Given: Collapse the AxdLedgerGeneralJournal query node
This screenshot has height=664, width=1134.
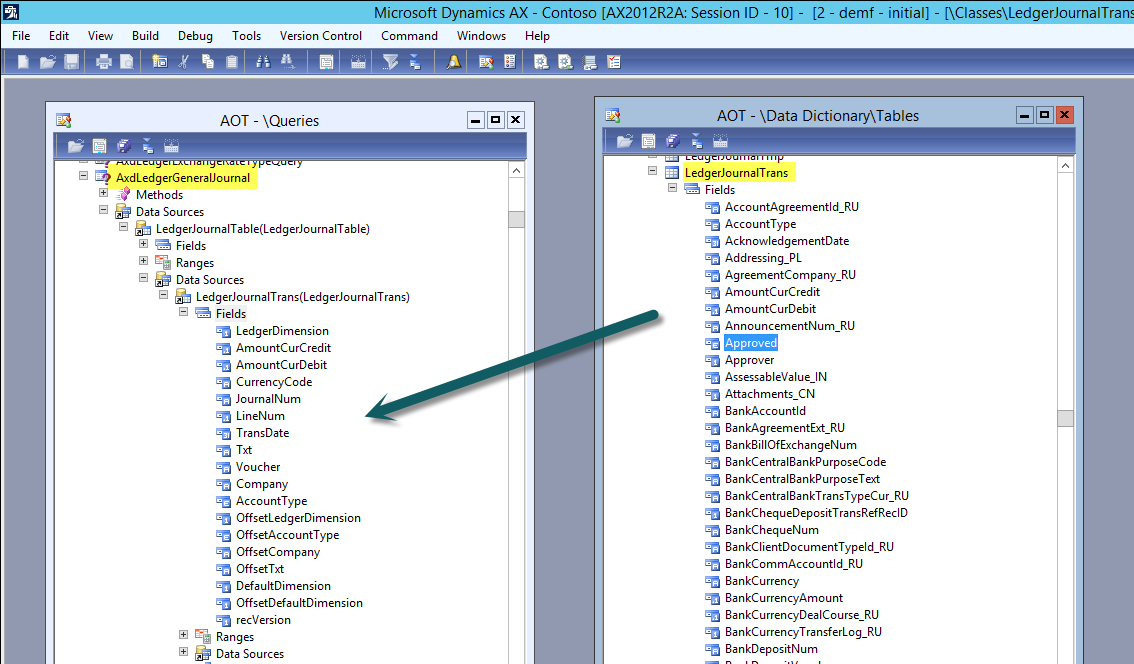Looking at the screenshot, I should pos(84,177).
